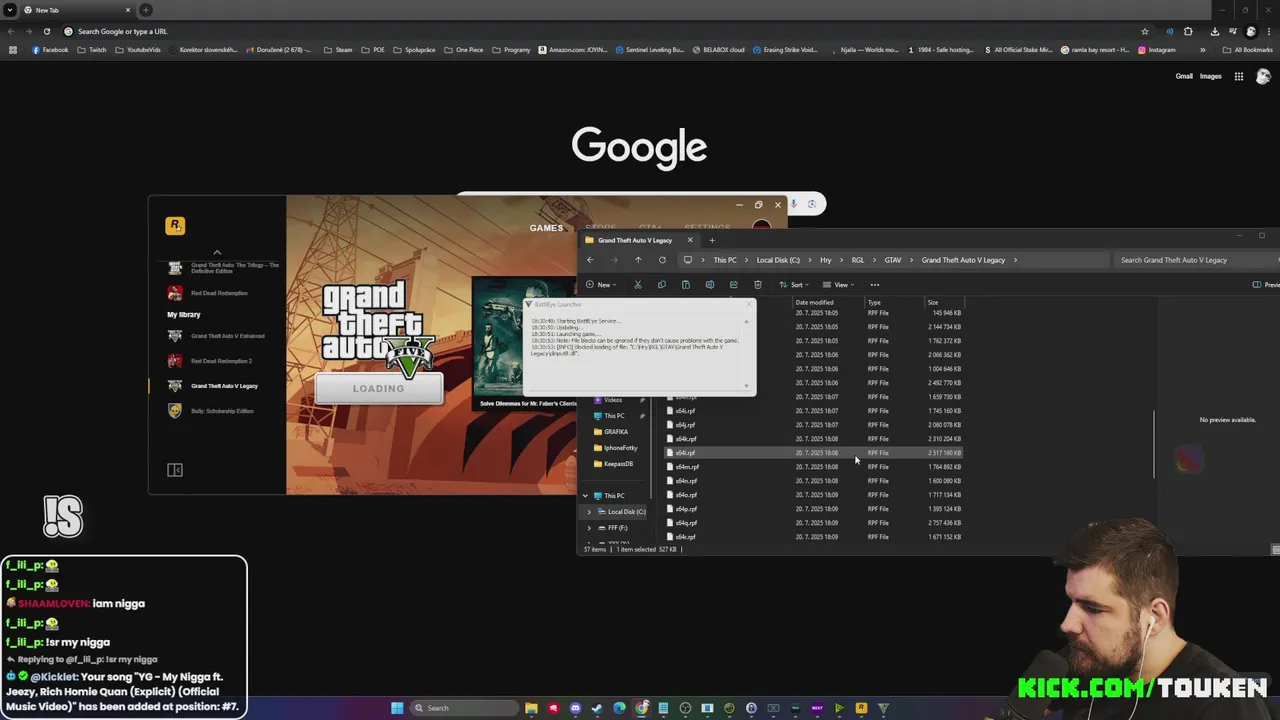Open the View dropdown in Explorer
The height and width of the screenshot is (720, 1280).
pos(839,285)
